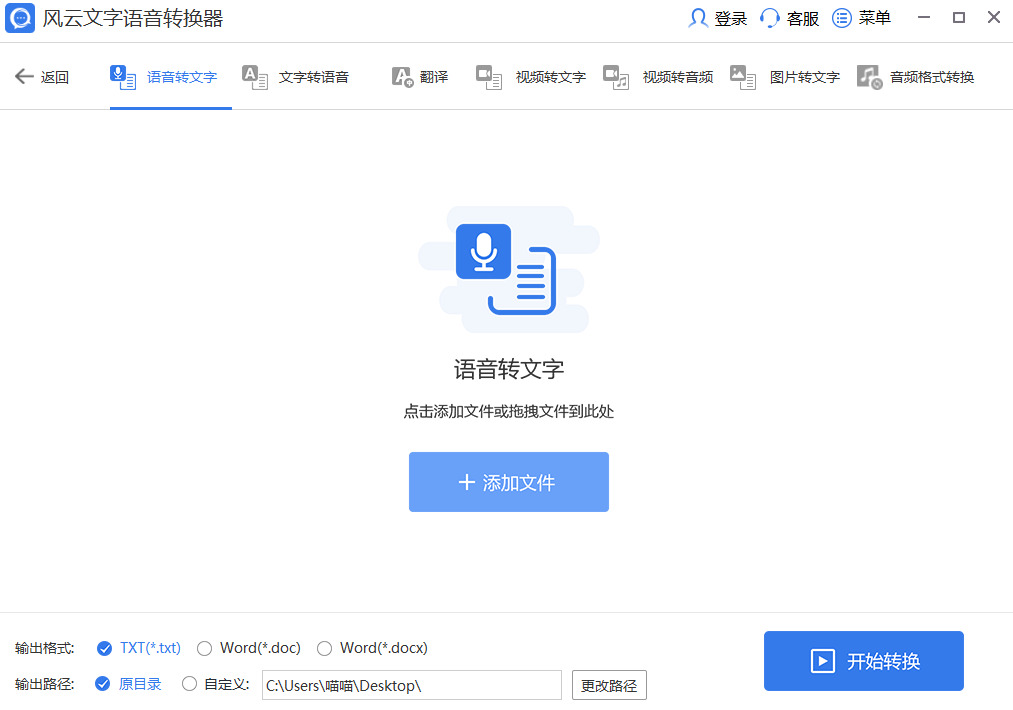Click the 视频转音频 conversion icon

coord(615,76)
